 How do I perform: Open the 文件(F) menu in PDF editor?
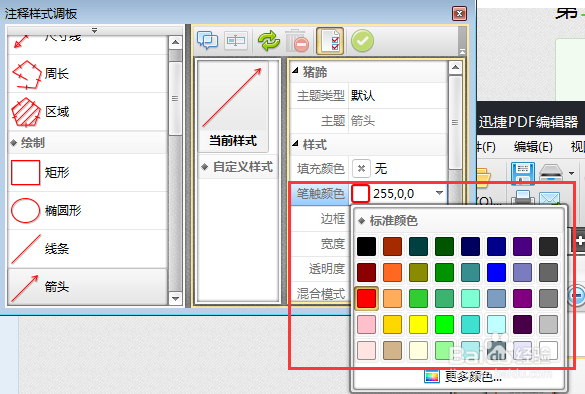pyautogui.click(x=486, y=147)
